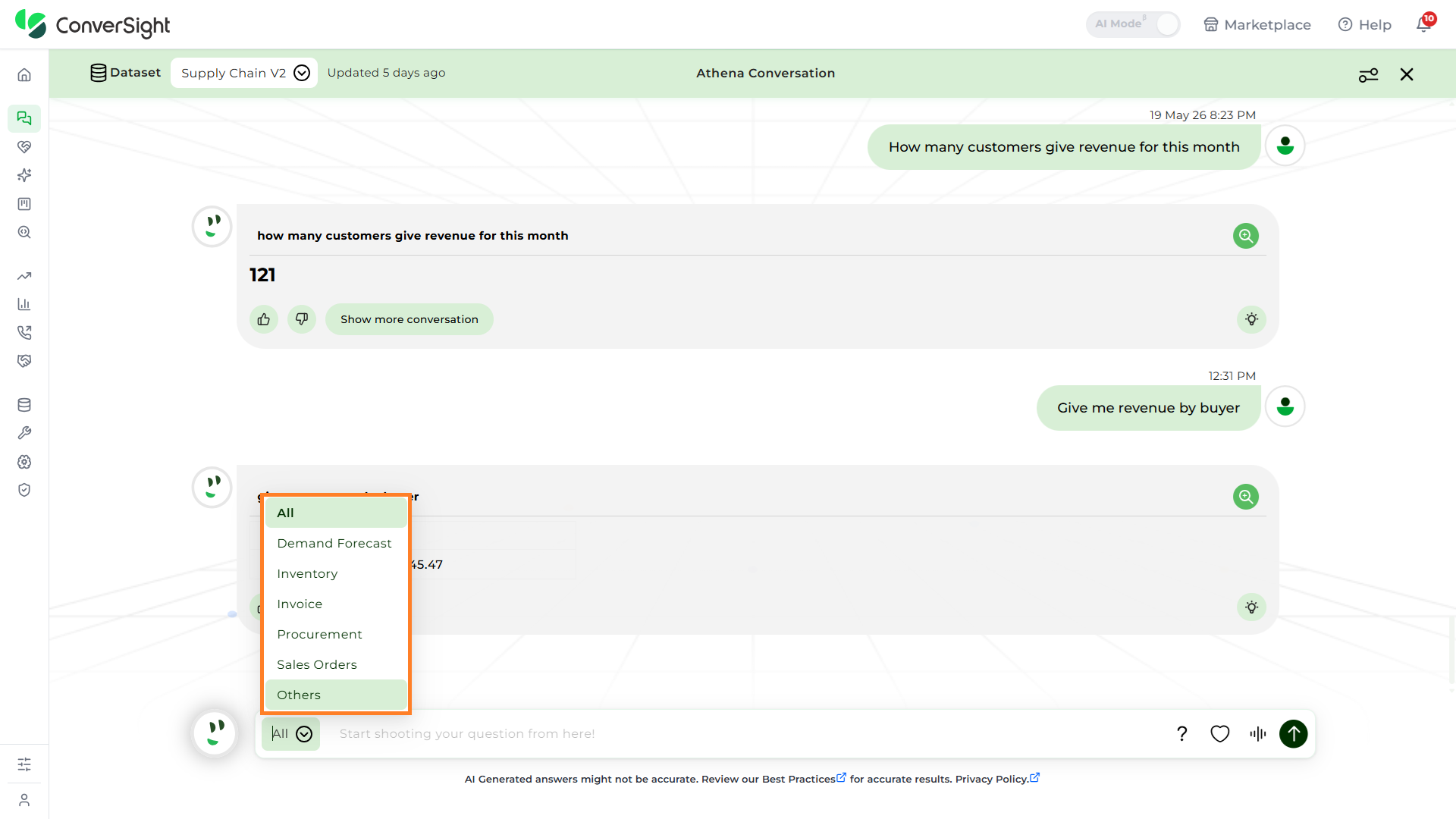Open the question mark help icon in the input bar
The image size is (1456, 819).
pos(1181,733)
